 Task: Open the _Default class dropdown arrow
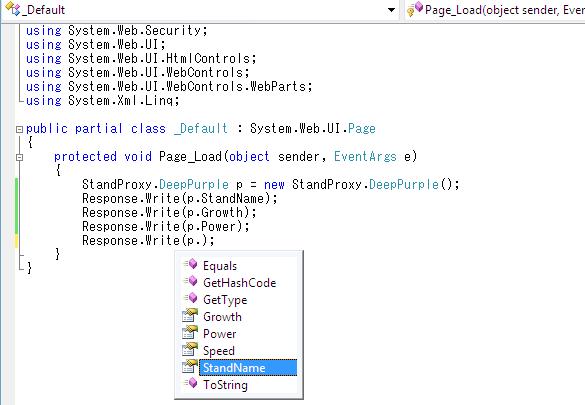(x=391, y=10)
